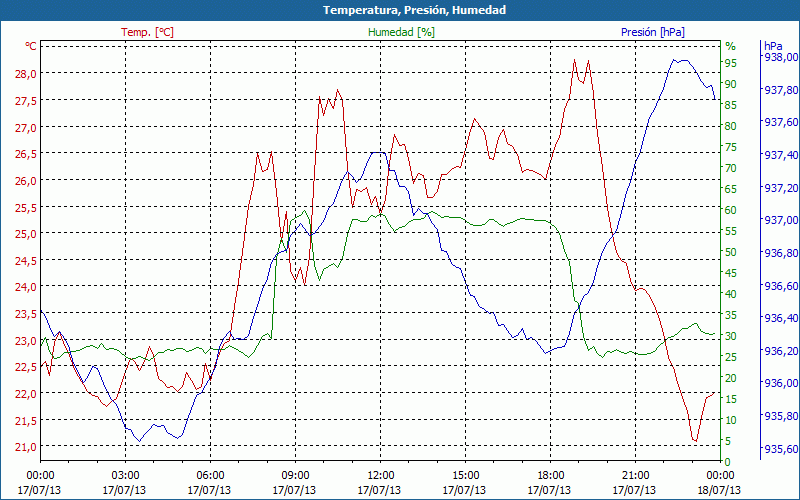Select the green Humedad [%] legend label
Viewport: 800px width, 500px height.
click(x=401, y=32)
